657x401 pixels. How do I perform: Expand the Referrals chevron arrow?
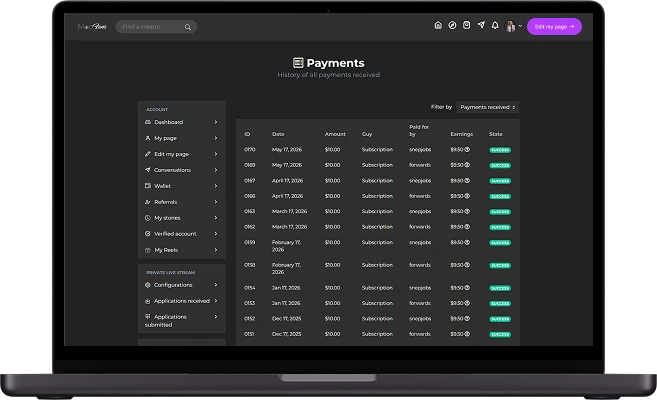216,202
